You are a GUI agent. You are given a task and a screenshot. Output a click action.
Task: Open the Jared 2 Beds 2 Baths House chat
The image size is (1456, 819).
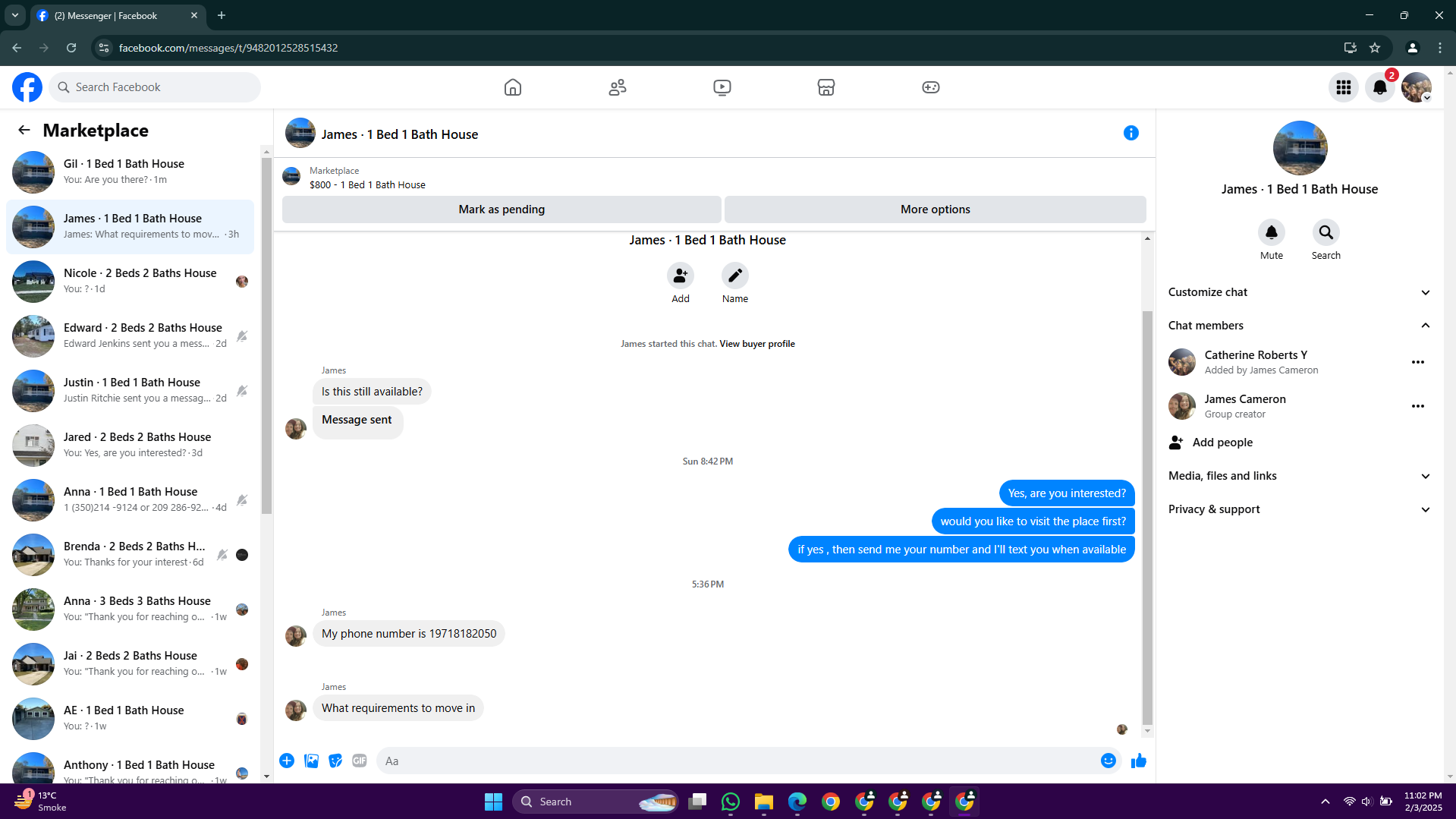point(131,446)
